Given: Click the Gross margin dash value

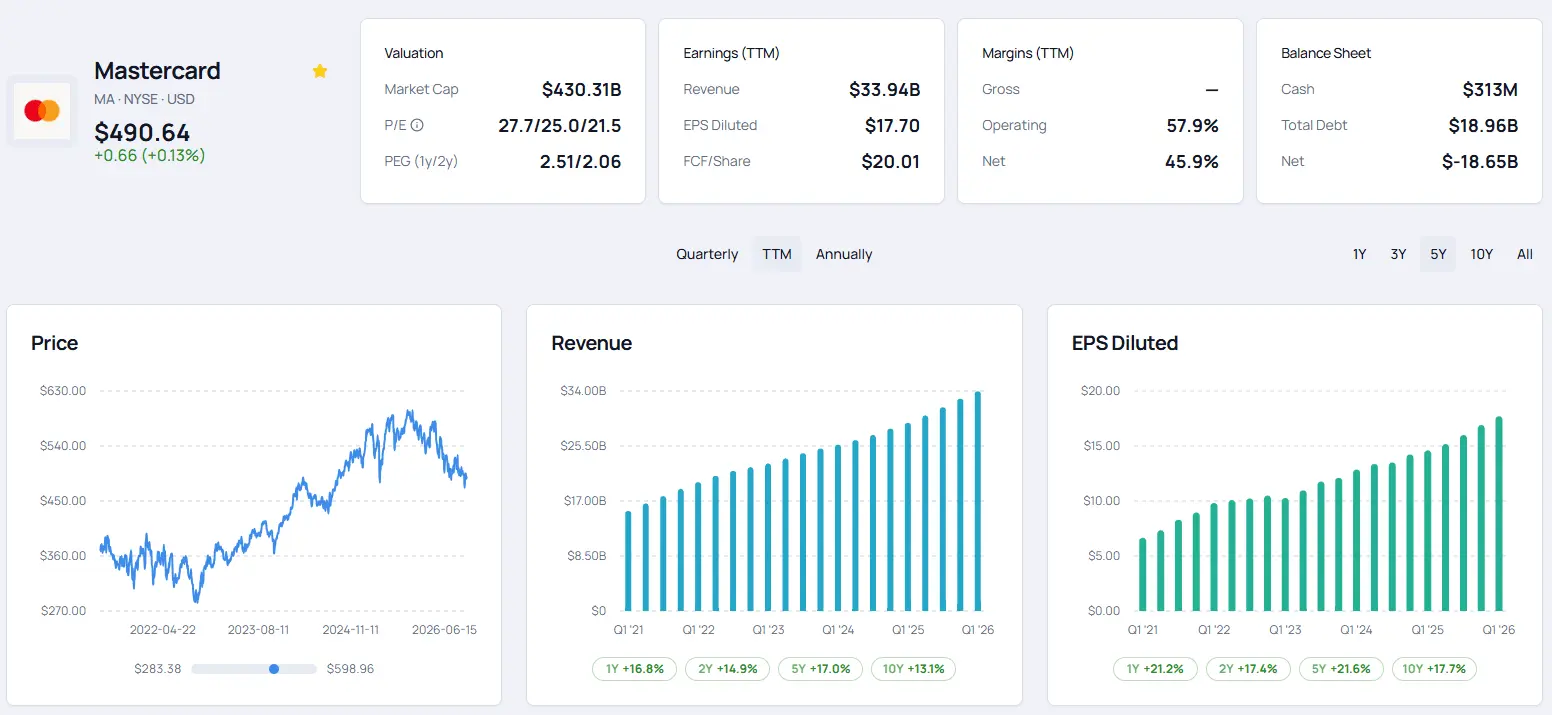Looking at the screenshot, I should pyautogui.click(x=1212, y=89).
